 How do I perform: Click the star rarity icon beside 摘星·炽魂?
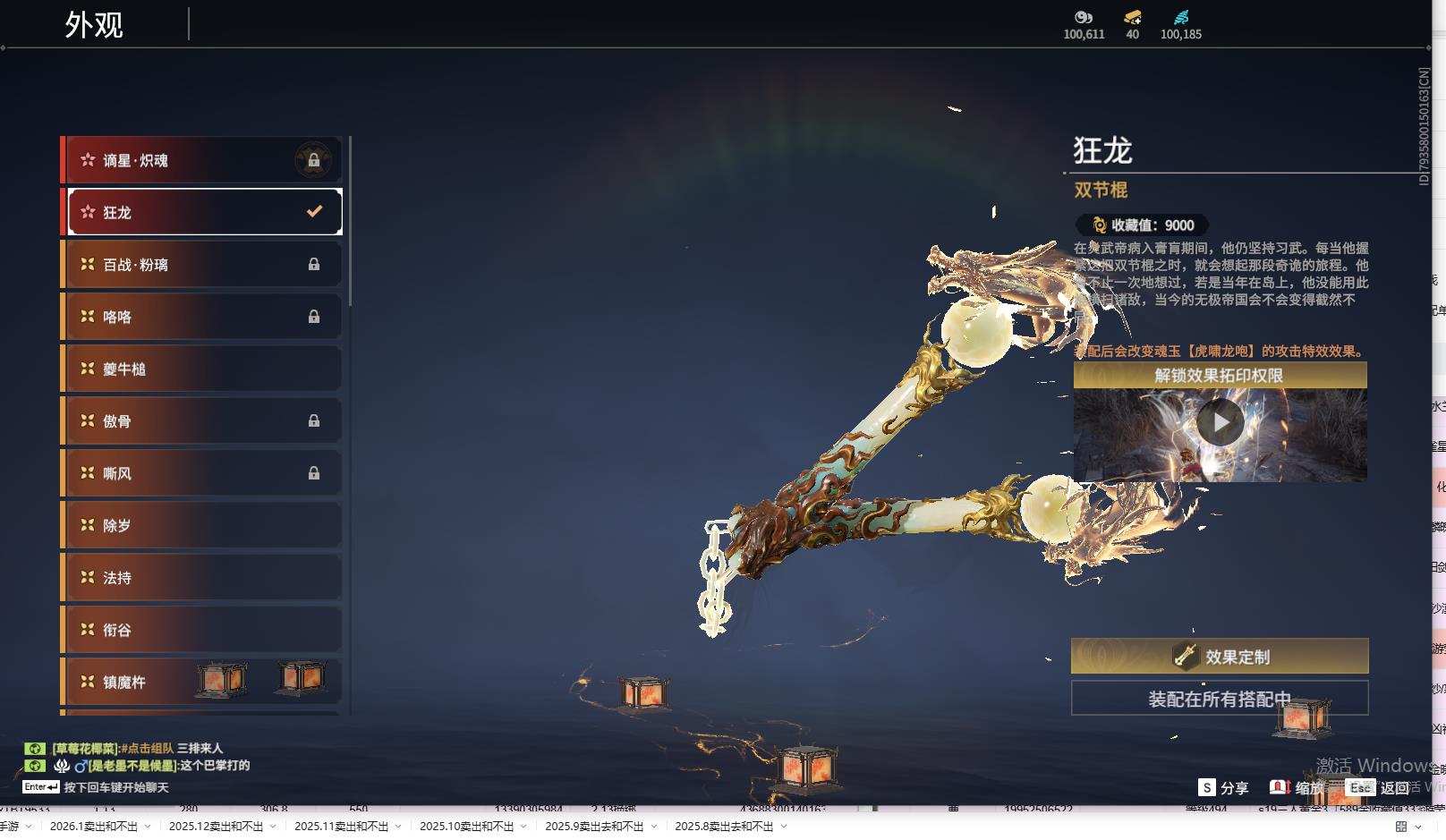pos(88,160)
